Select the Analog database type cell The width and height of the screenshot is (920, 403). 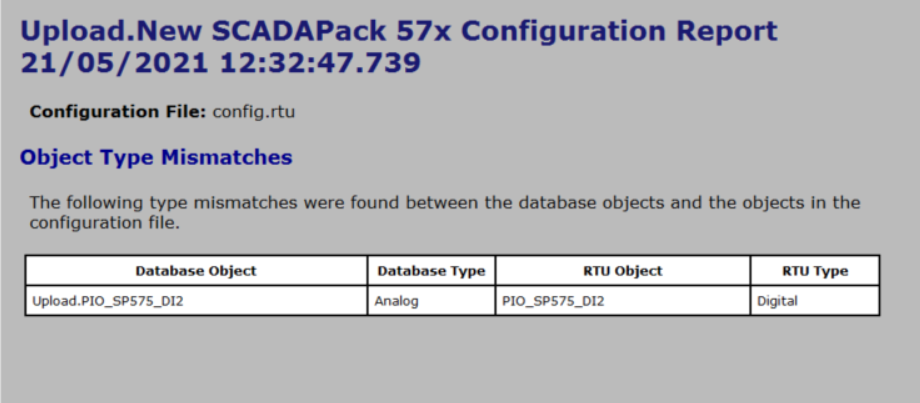[396, 301]
